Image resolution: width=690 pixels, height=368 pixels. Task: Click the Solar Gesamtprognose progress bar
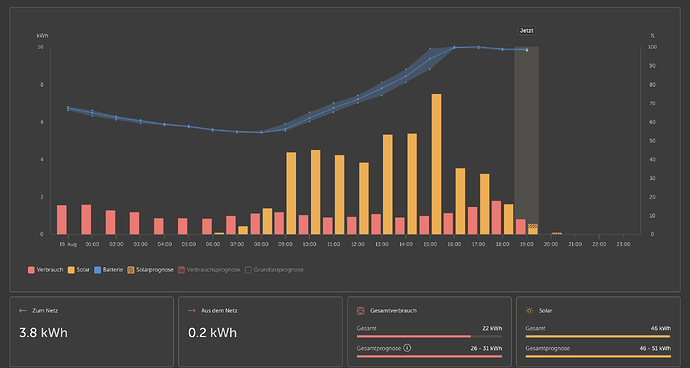click(x=598, y=356)
